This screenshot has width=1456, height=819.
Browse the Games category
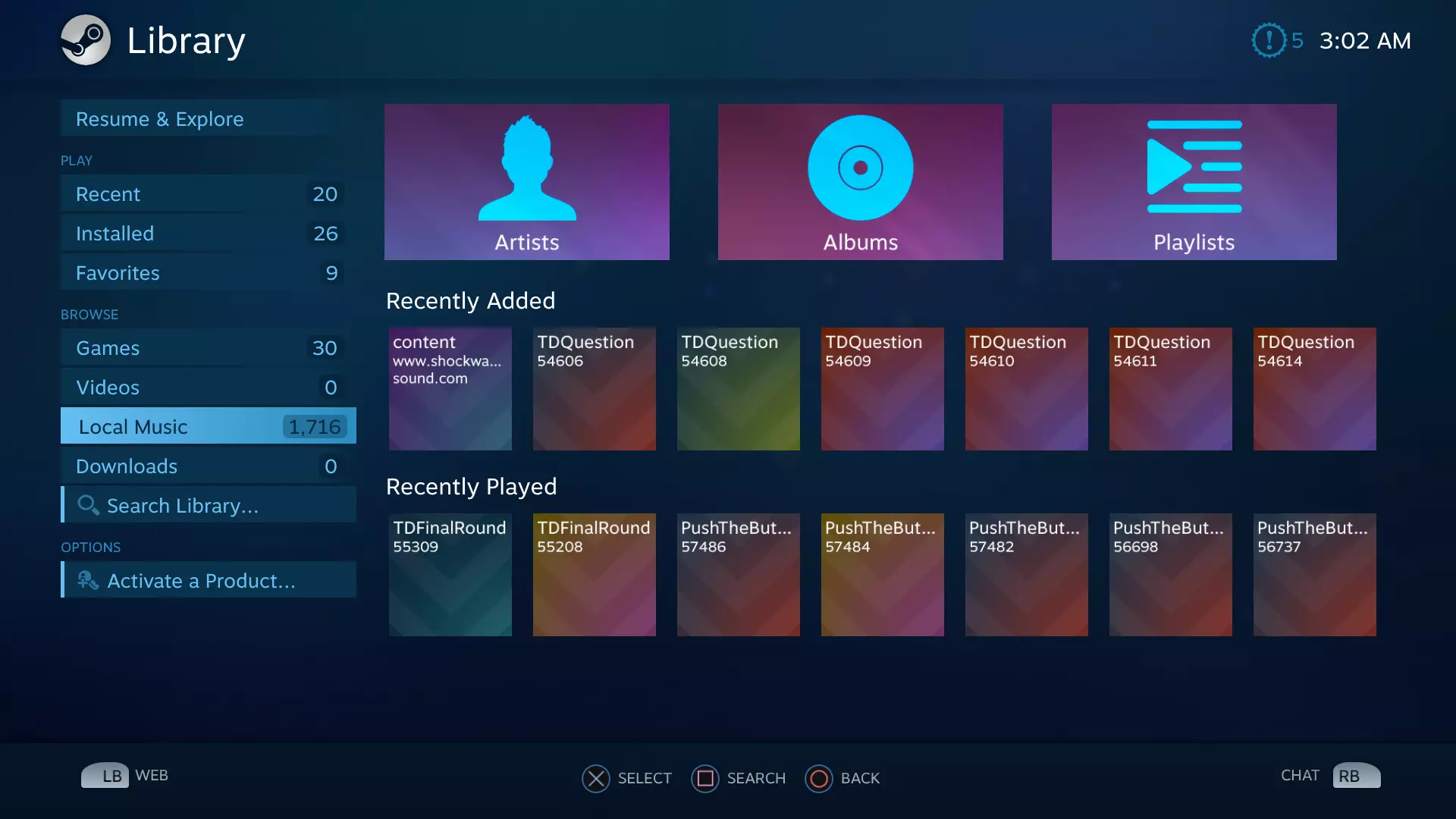[x=201, y=348]
